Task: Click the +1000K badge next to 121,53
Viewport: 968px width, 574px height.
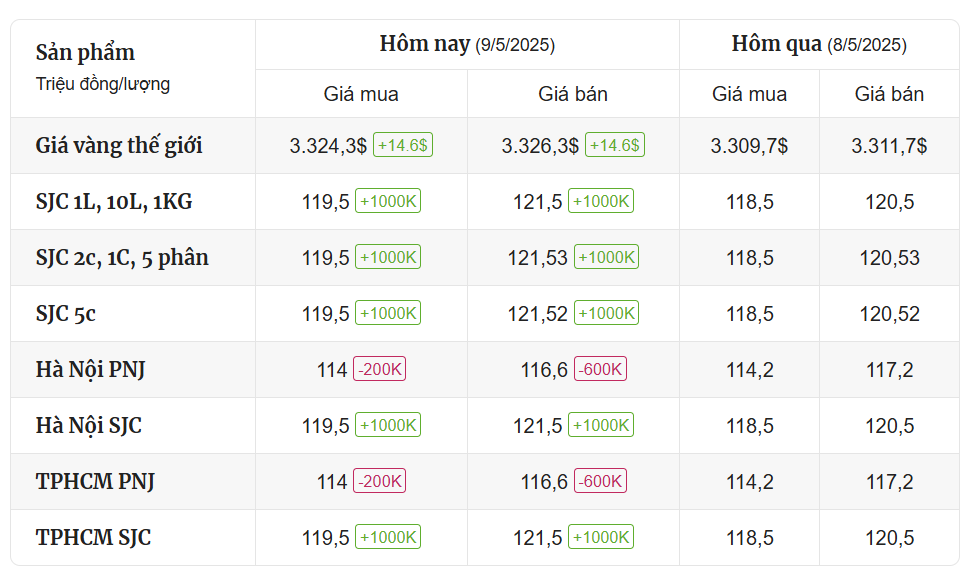Action: 607,257
